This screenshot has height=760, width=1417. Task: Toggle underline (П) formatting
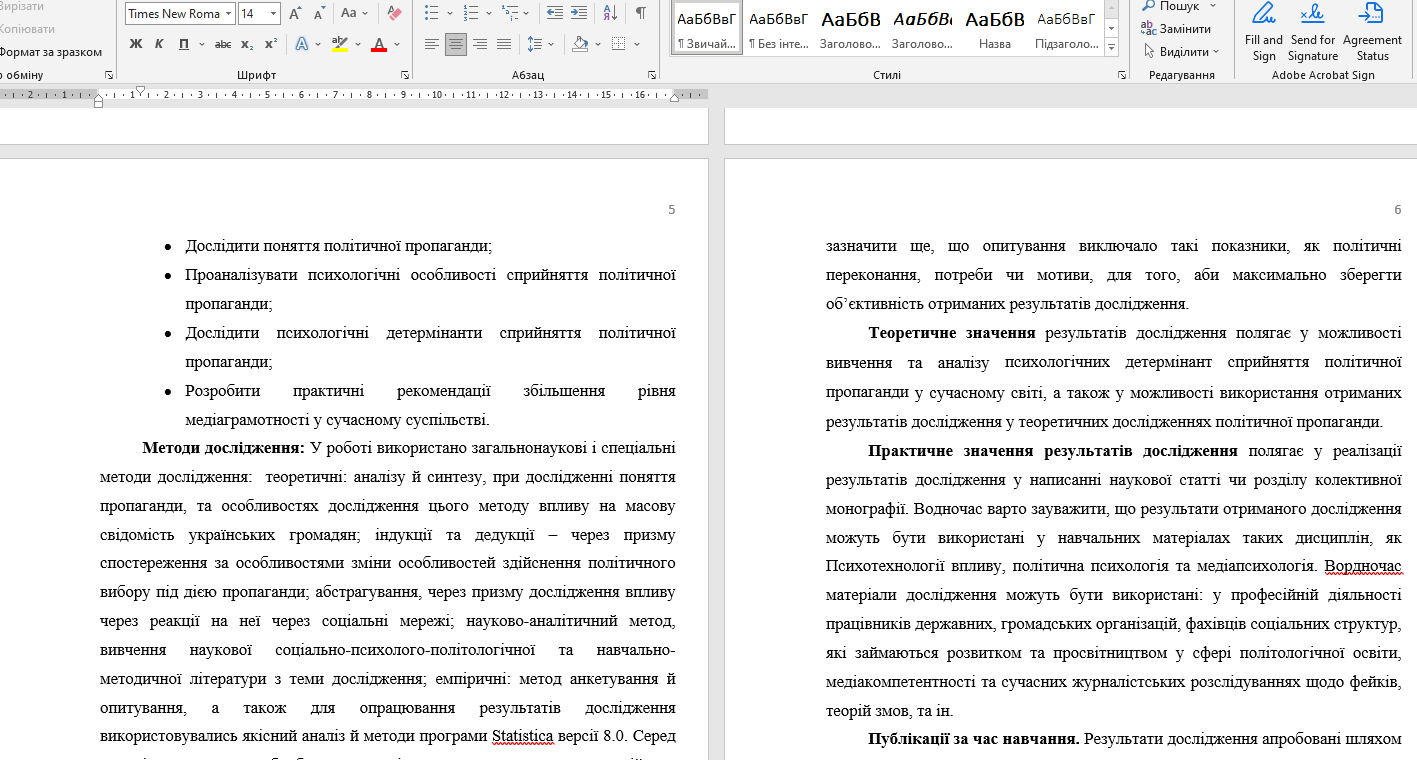point(183,44)
